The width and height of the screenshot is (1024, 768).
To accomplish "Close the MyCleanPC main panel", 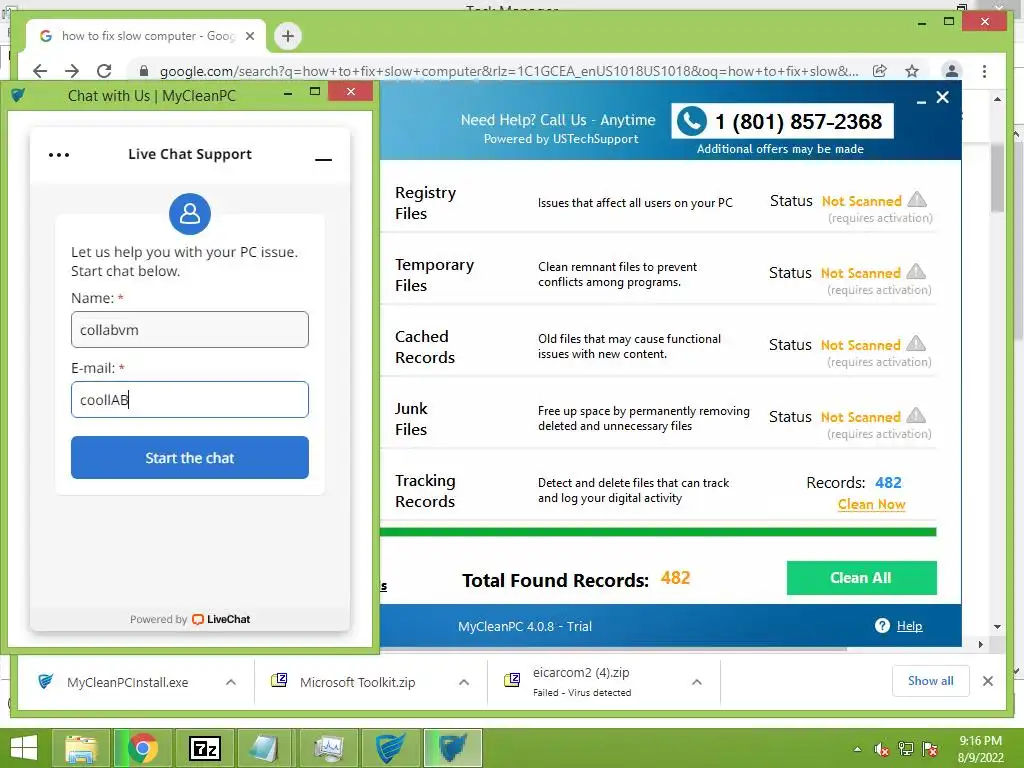I will [x=942, y=97].
